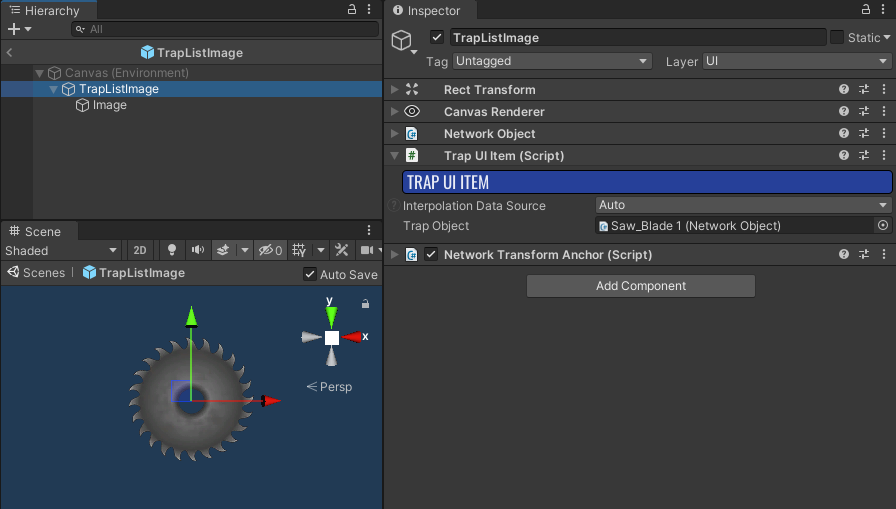
Task: Open the GameObject icon picker
Action: [403, 42]
